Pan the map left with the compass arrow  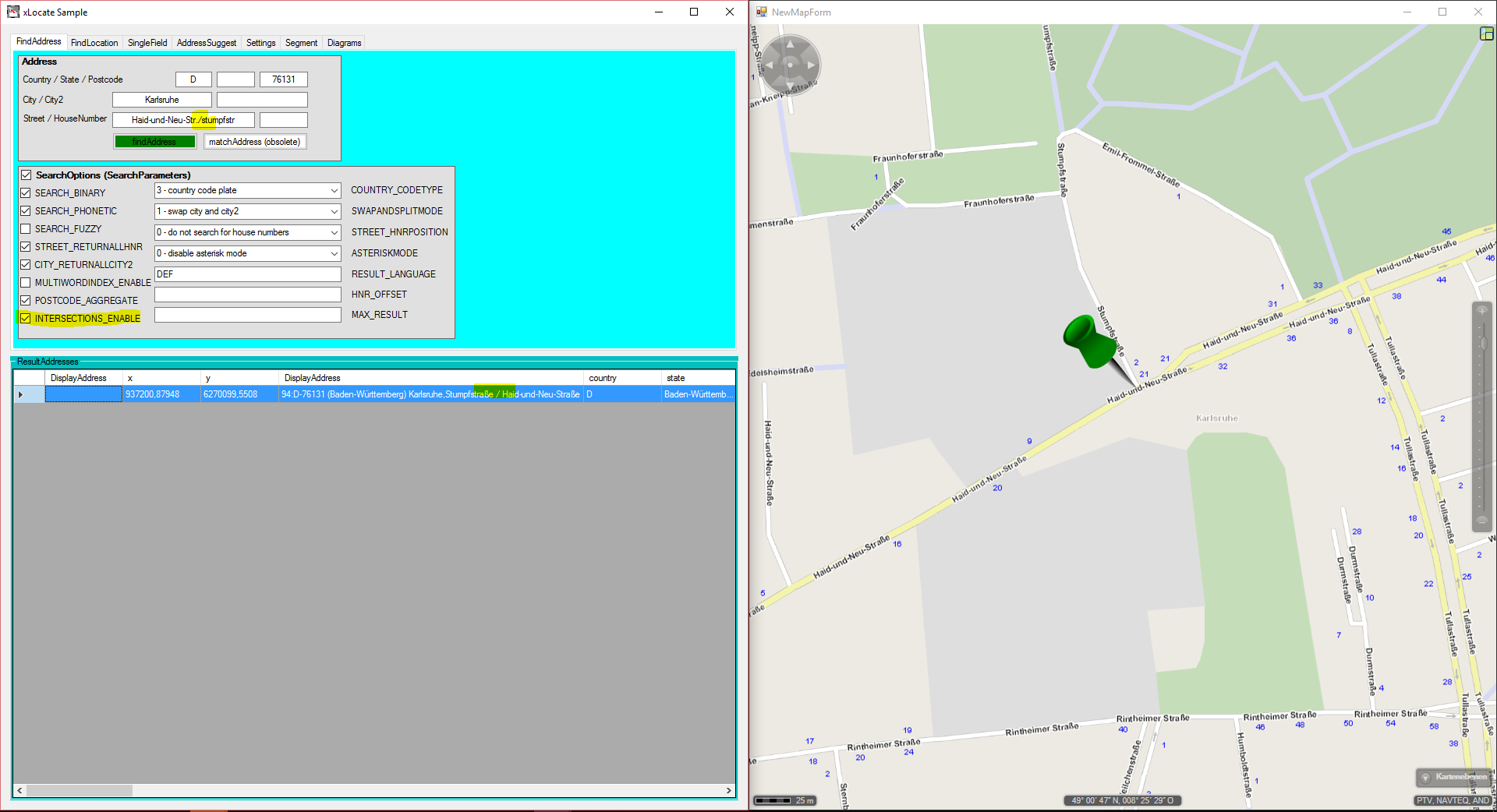769,65
